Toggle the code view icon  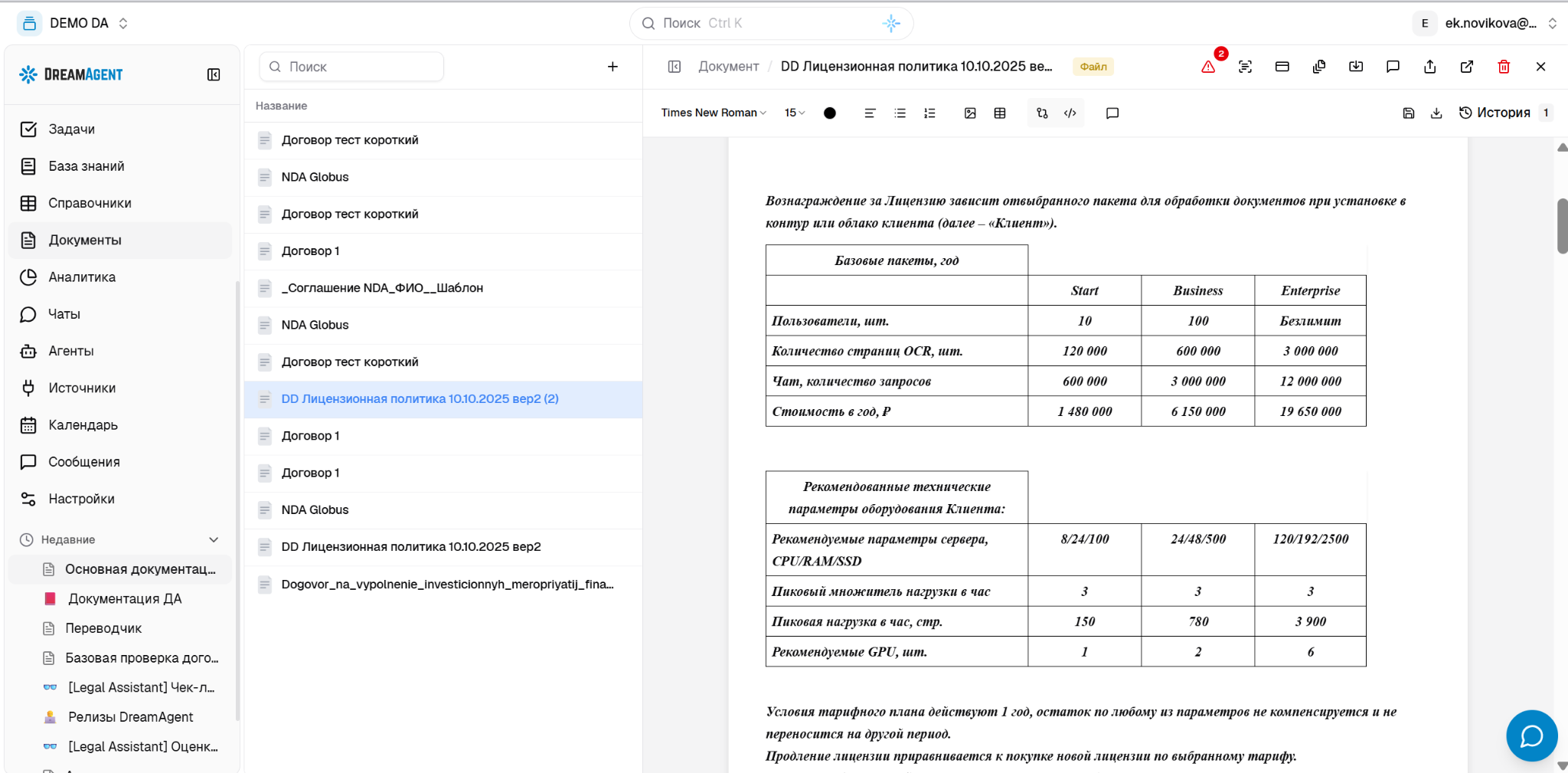(x=1070, y=113)
